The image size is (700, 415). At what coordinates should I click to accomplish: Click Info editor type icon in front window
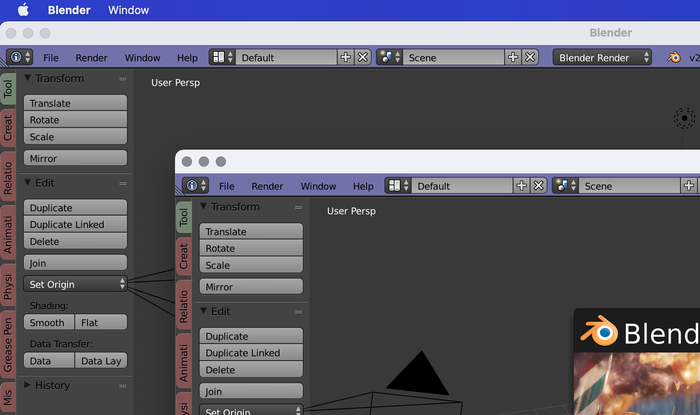pos(196,186)
